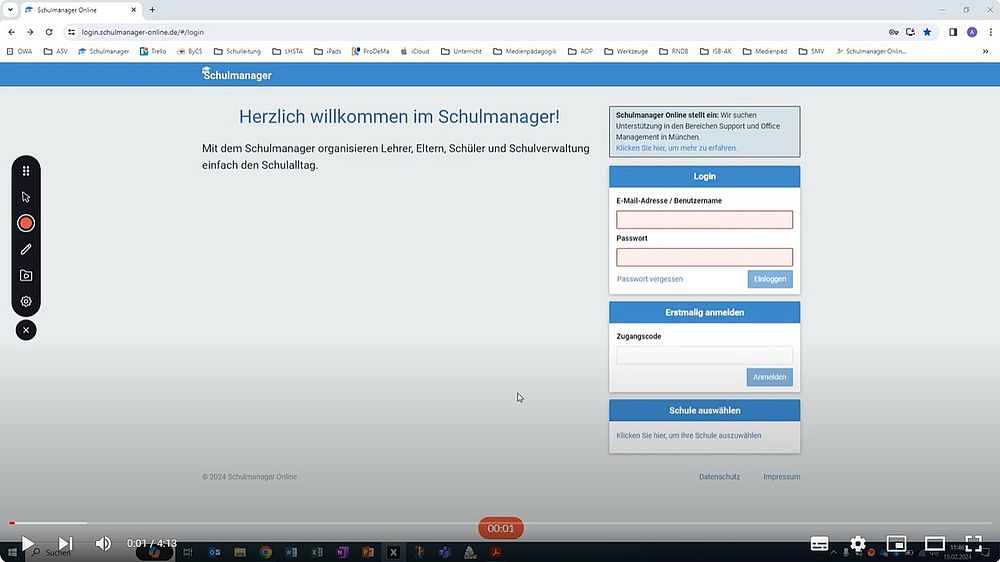Enter fullscreen video mode
1000x562 pixels.
[x=973, y=544]
